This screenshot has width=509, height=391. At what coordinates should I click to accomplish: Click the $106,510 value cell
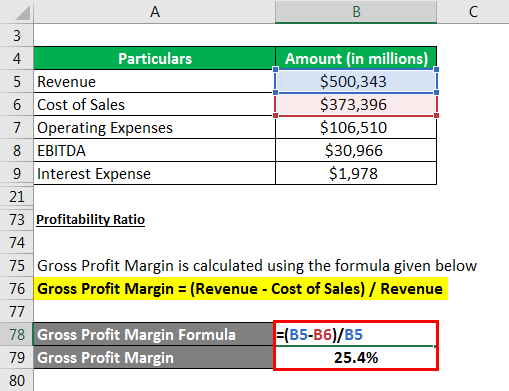[356, 127]
